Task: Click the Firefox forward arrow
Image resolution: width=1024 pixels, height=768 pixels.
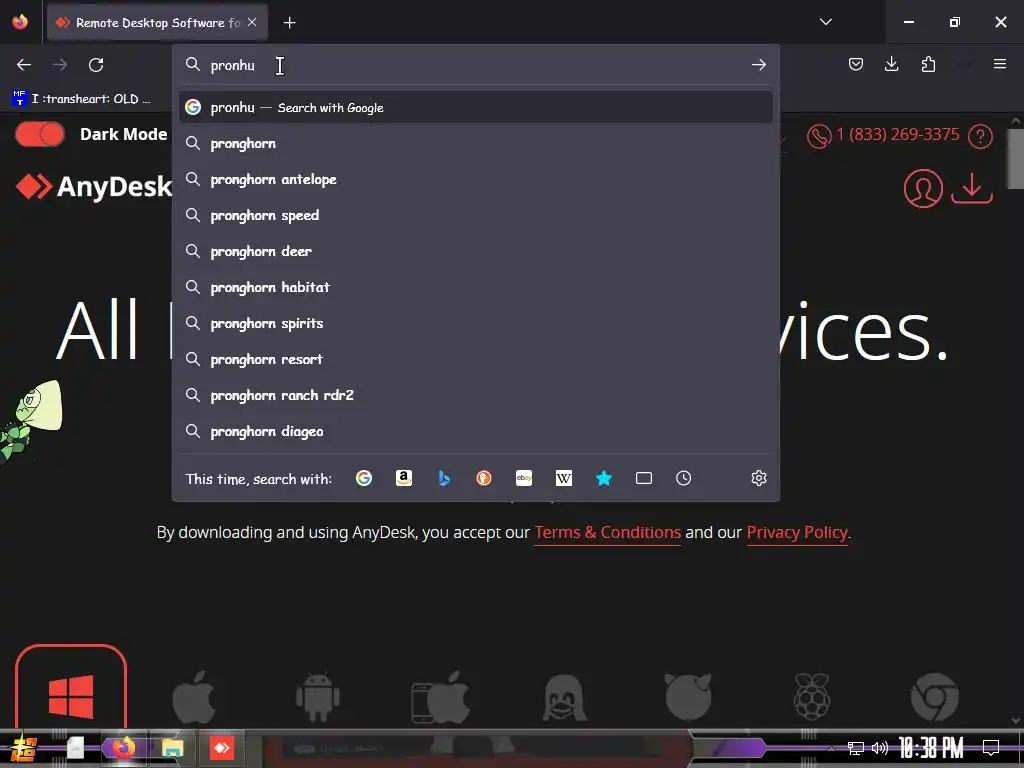Action: (60, 65)
